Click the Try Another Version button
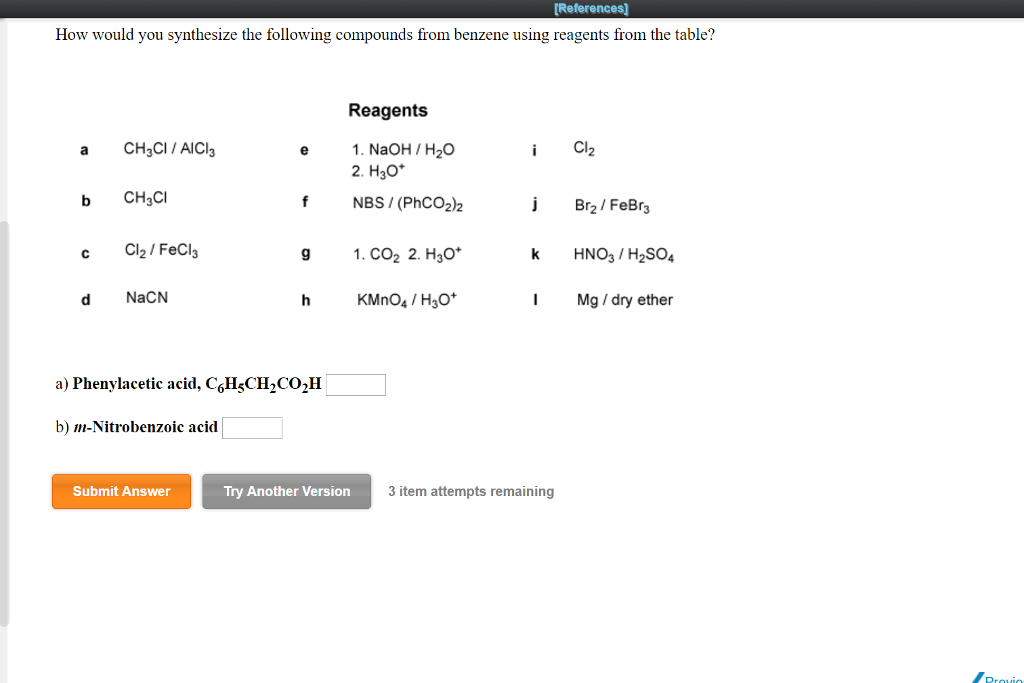Viewport: 1024px width, 683px height. point(286,491)
